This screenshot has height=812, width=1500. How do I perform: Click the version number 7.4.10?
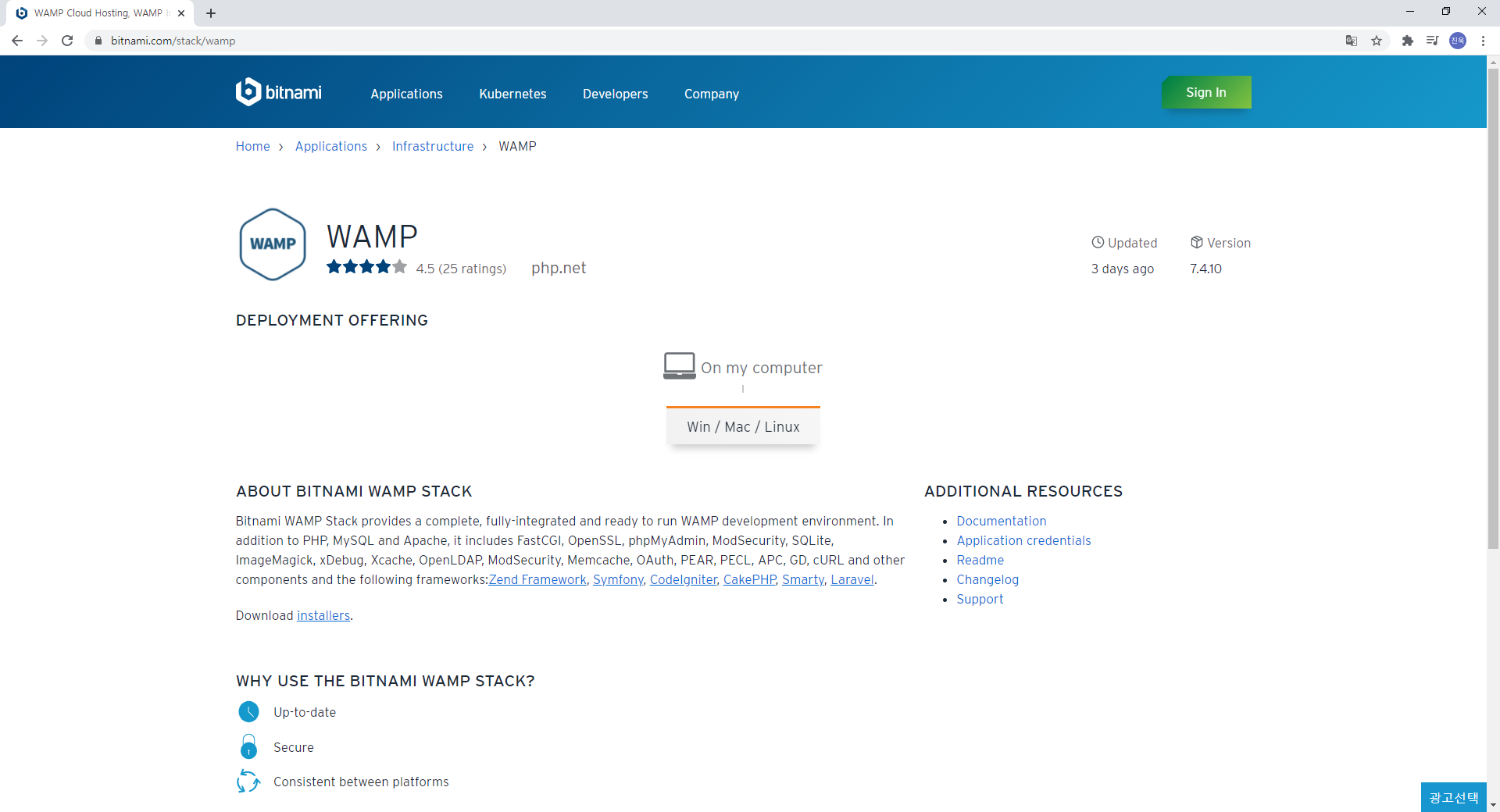click(x=1205, y=269)
